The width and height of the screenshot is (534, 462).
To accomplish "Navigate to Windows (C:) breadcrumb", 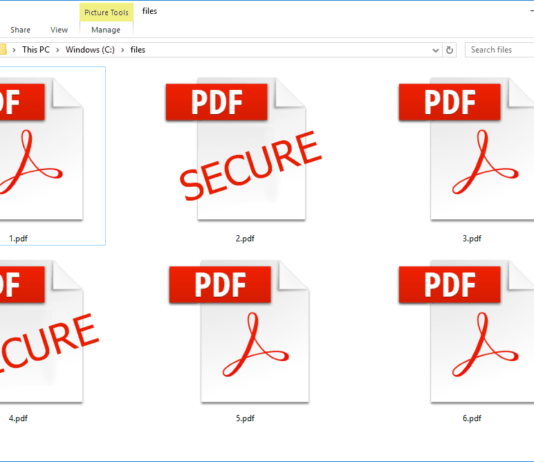I will (x=90, y=50).
